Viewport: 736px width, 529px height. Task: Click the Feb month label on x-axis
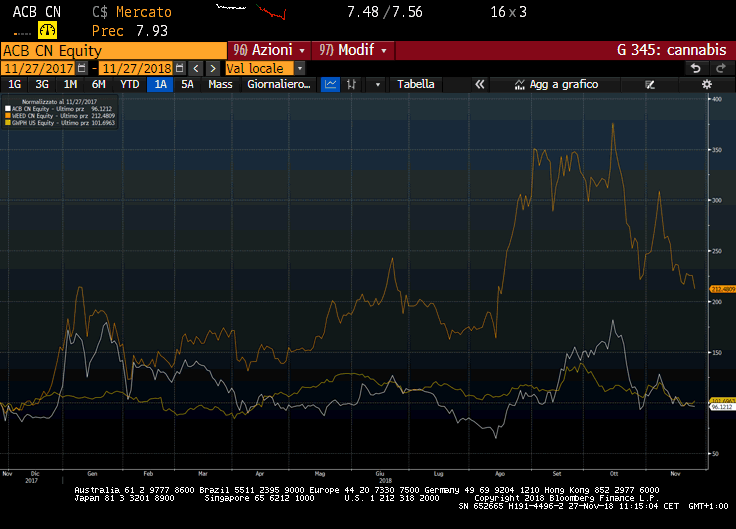pyautogui.click(x=148, y=474)
